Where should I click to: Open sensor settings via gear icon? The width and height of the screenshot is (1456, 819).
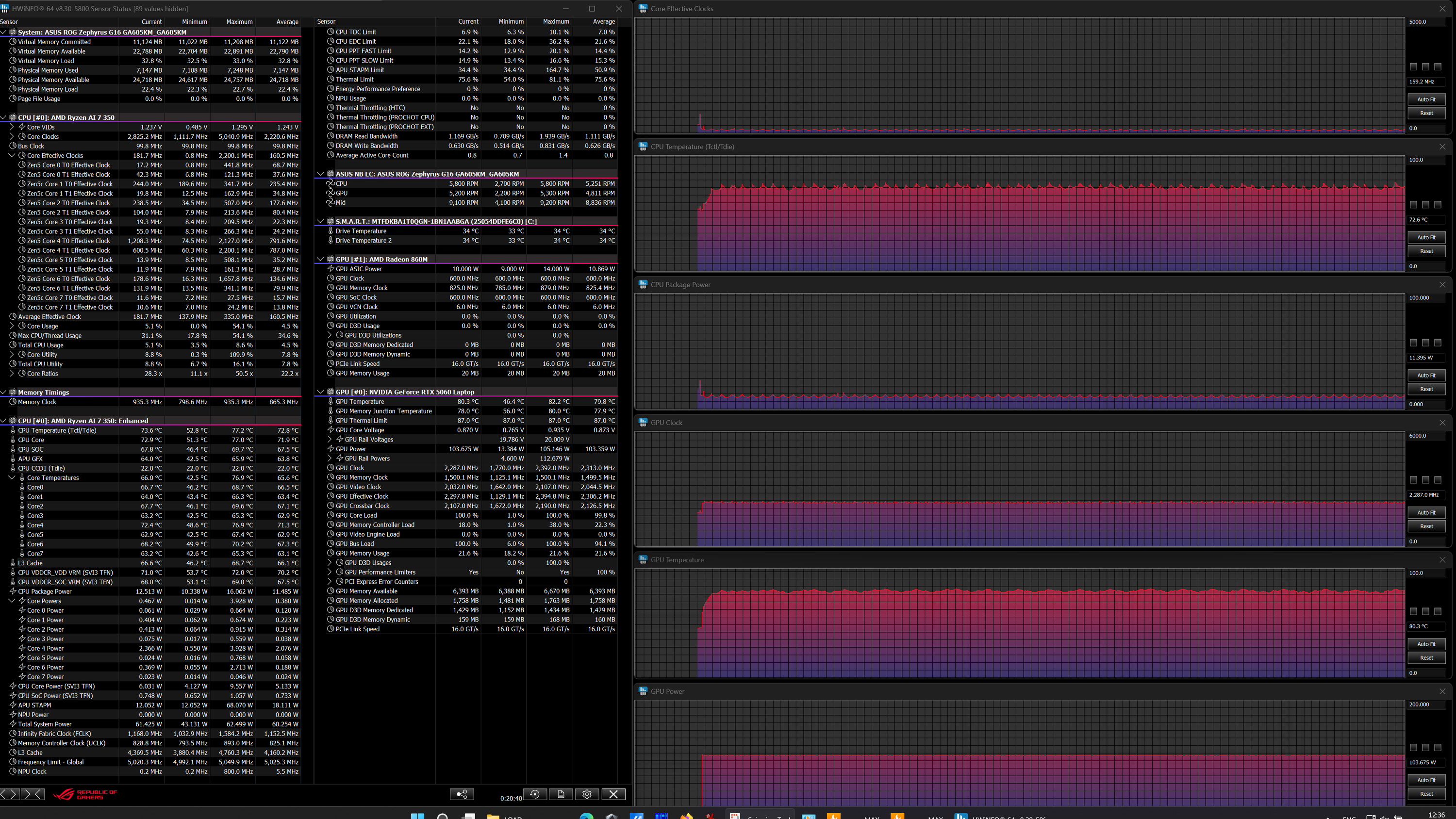click(587, 794)
